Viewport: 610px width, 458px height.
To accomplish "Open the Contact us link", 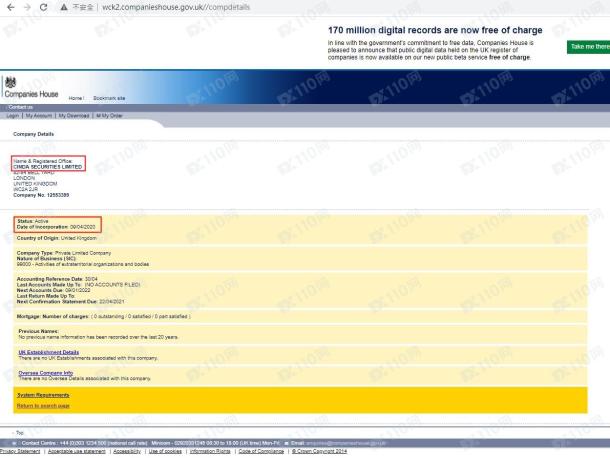I will pyautogui.click(x=21, y=107).
